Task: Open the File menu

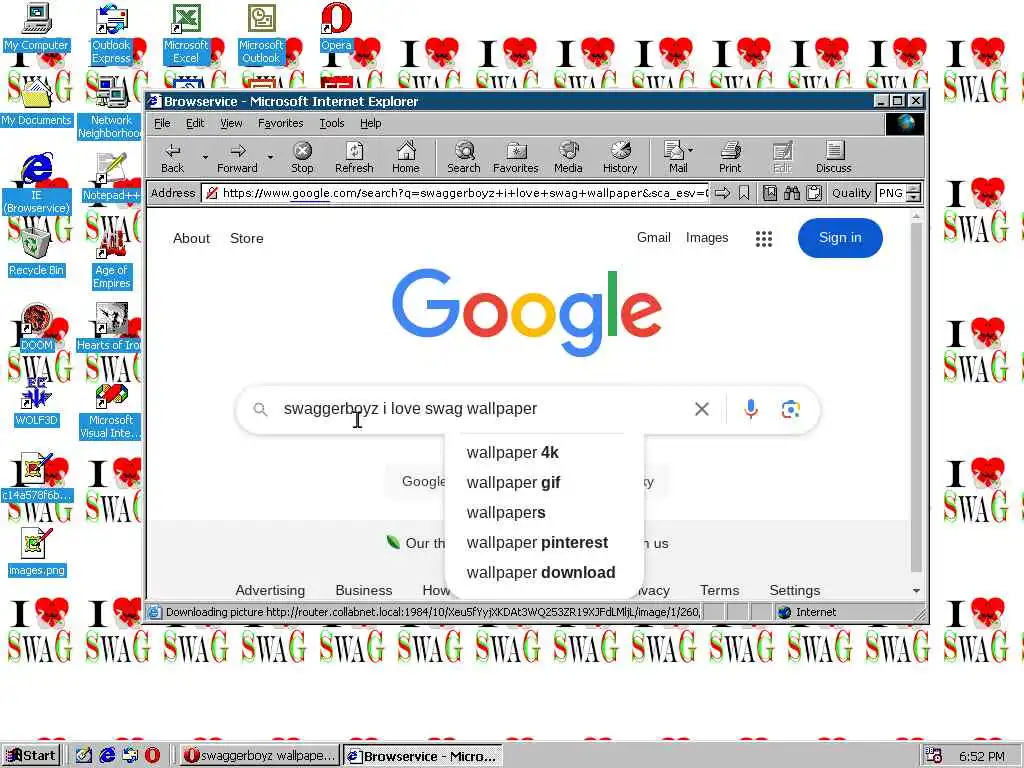Action: [x=162, y=123]
